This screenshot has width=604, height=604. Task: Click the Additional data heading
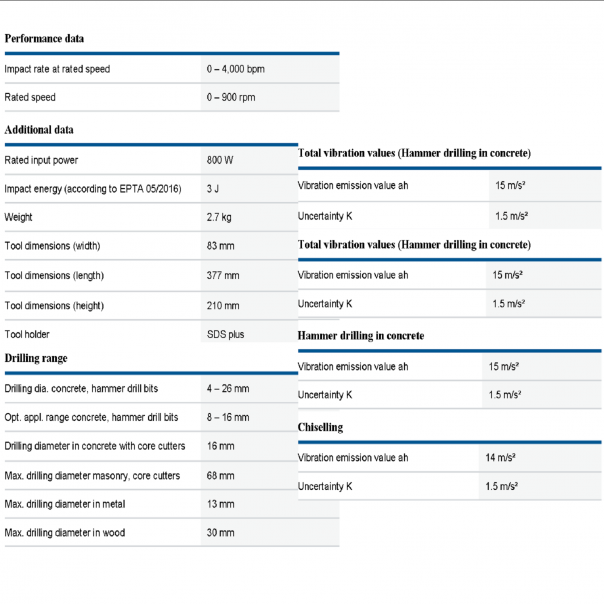click(x=39, y=130)
